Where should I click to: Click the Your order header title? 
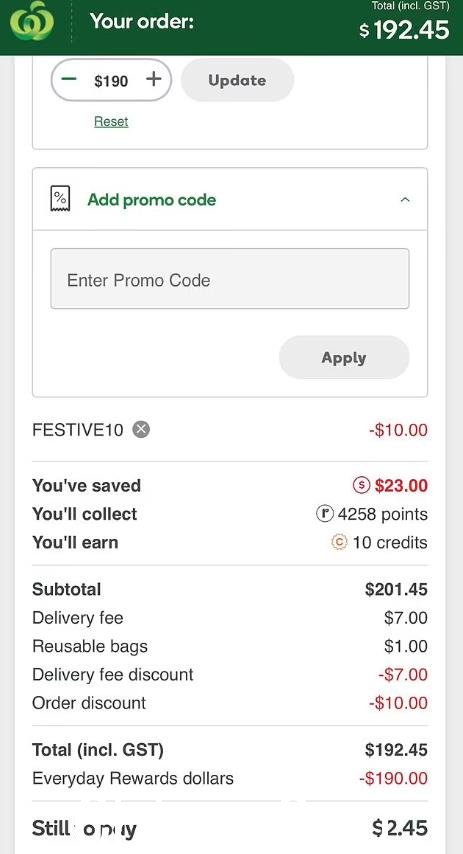tap(142, 22)
